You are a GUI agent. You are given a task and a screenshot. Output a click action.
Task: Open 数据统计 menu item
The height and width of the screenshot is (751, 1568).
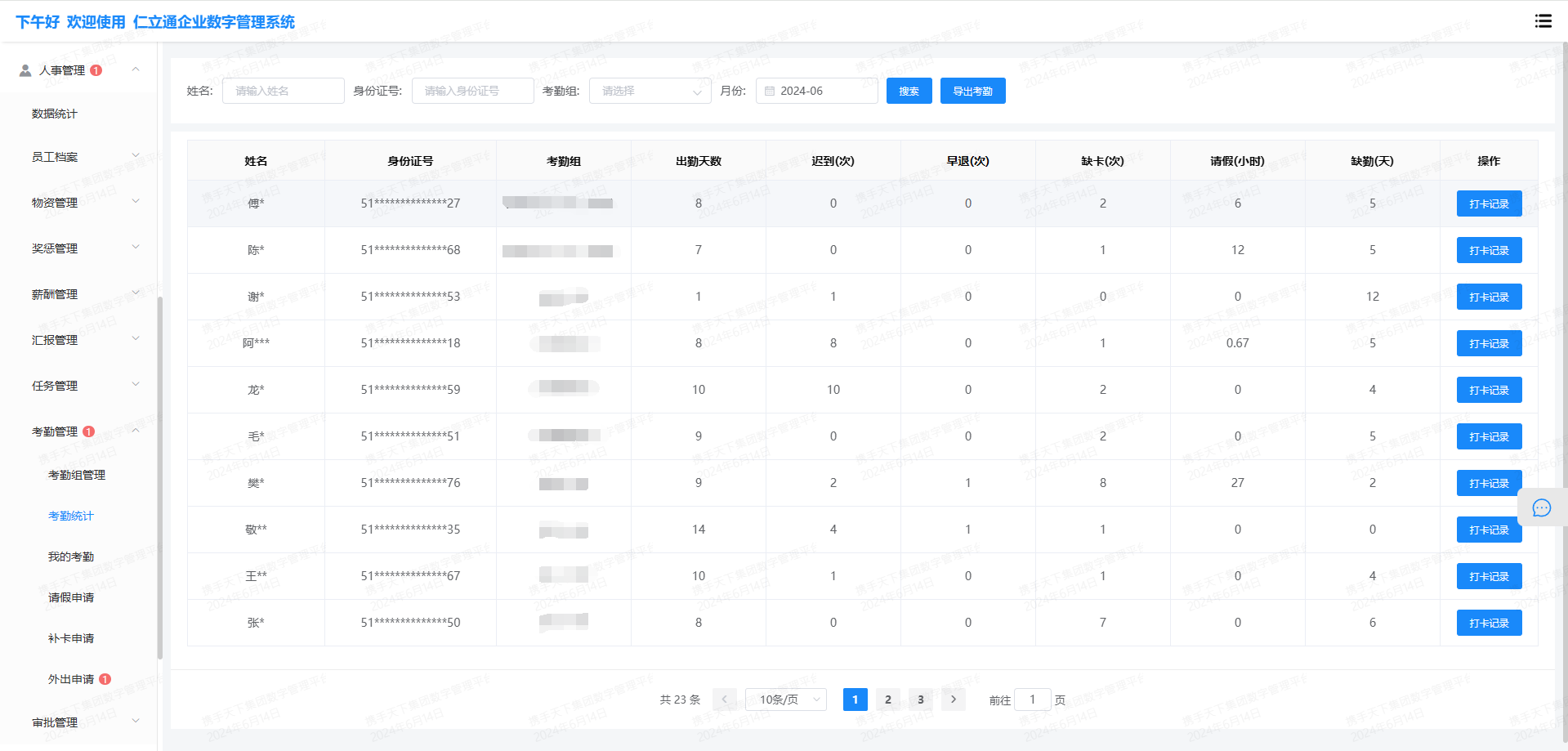(55, 114)
